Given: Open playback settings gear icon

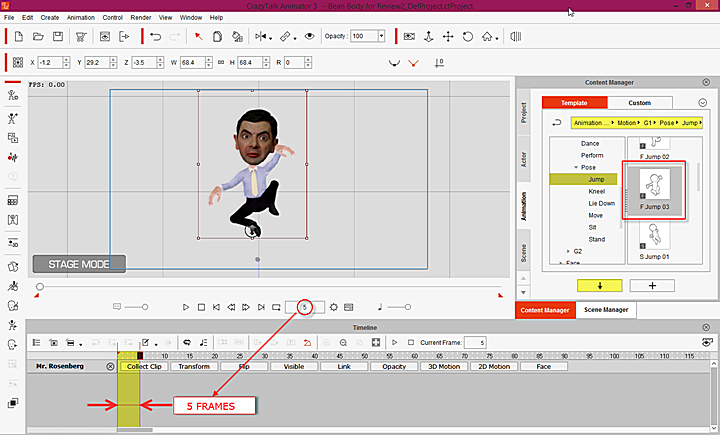Looking at the screenshot, I should click(334, 307).
